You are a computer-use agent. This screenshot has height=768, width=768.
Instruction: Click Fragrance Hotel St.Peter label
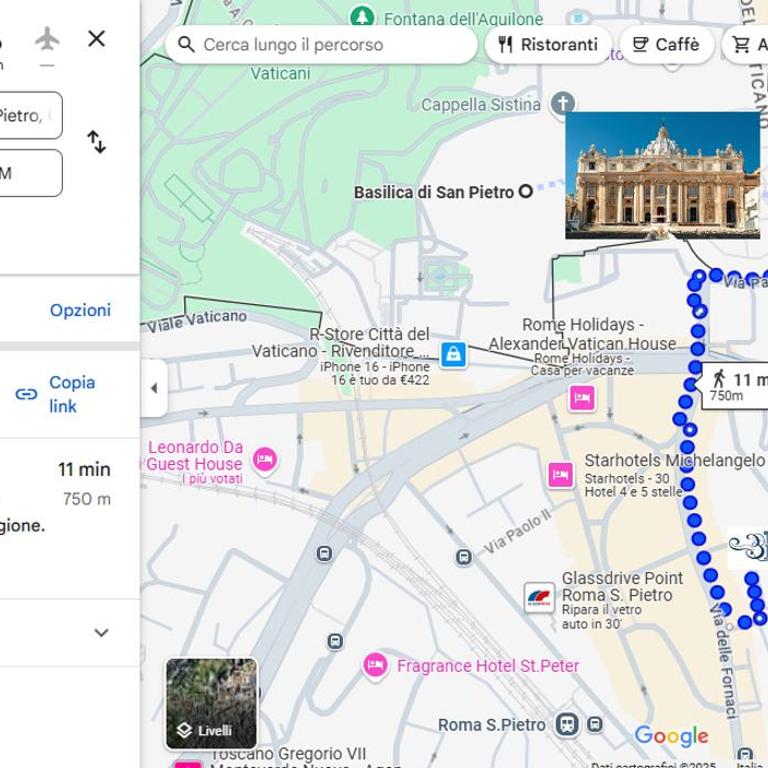point(488,666)
